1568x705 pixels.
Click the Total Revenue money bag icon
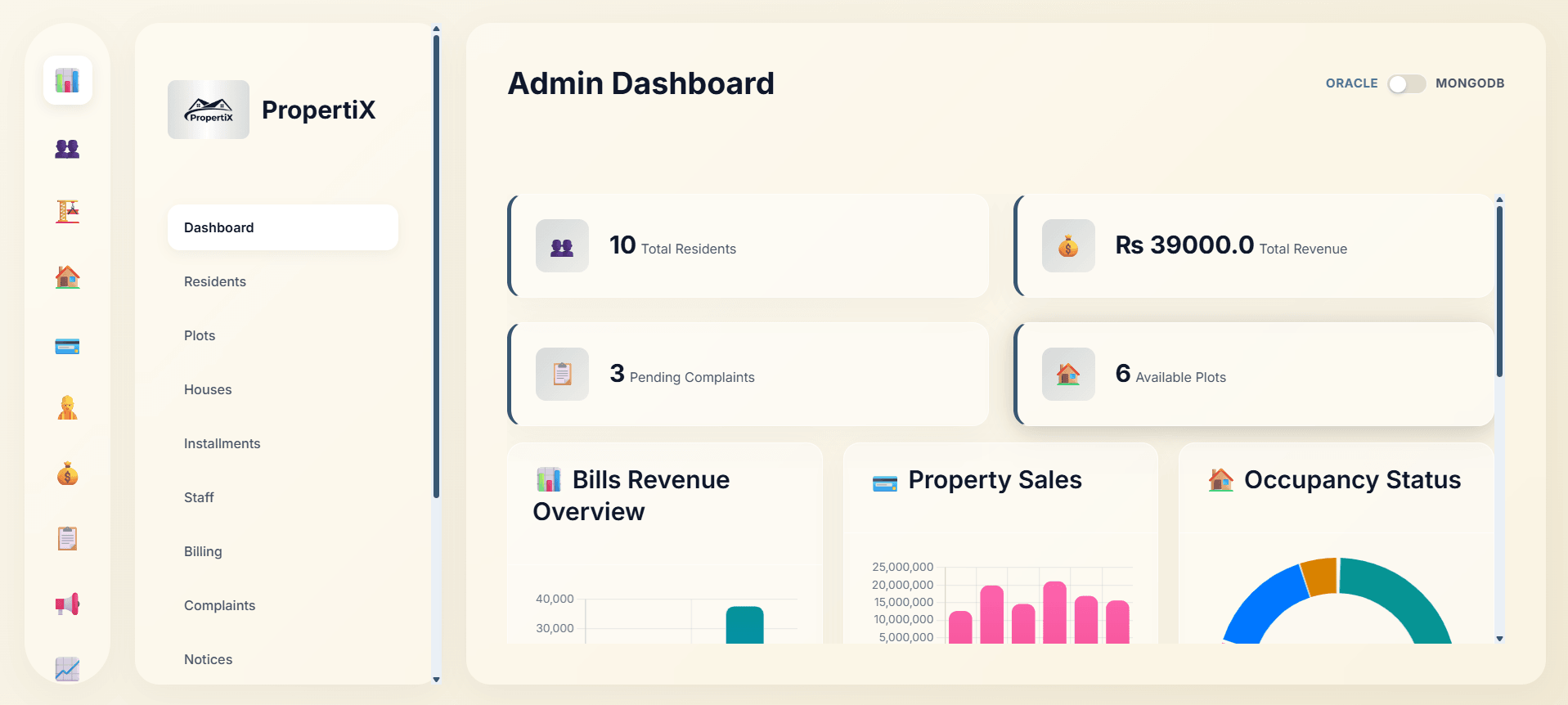pyautogui.click(x=1068, y=246)
